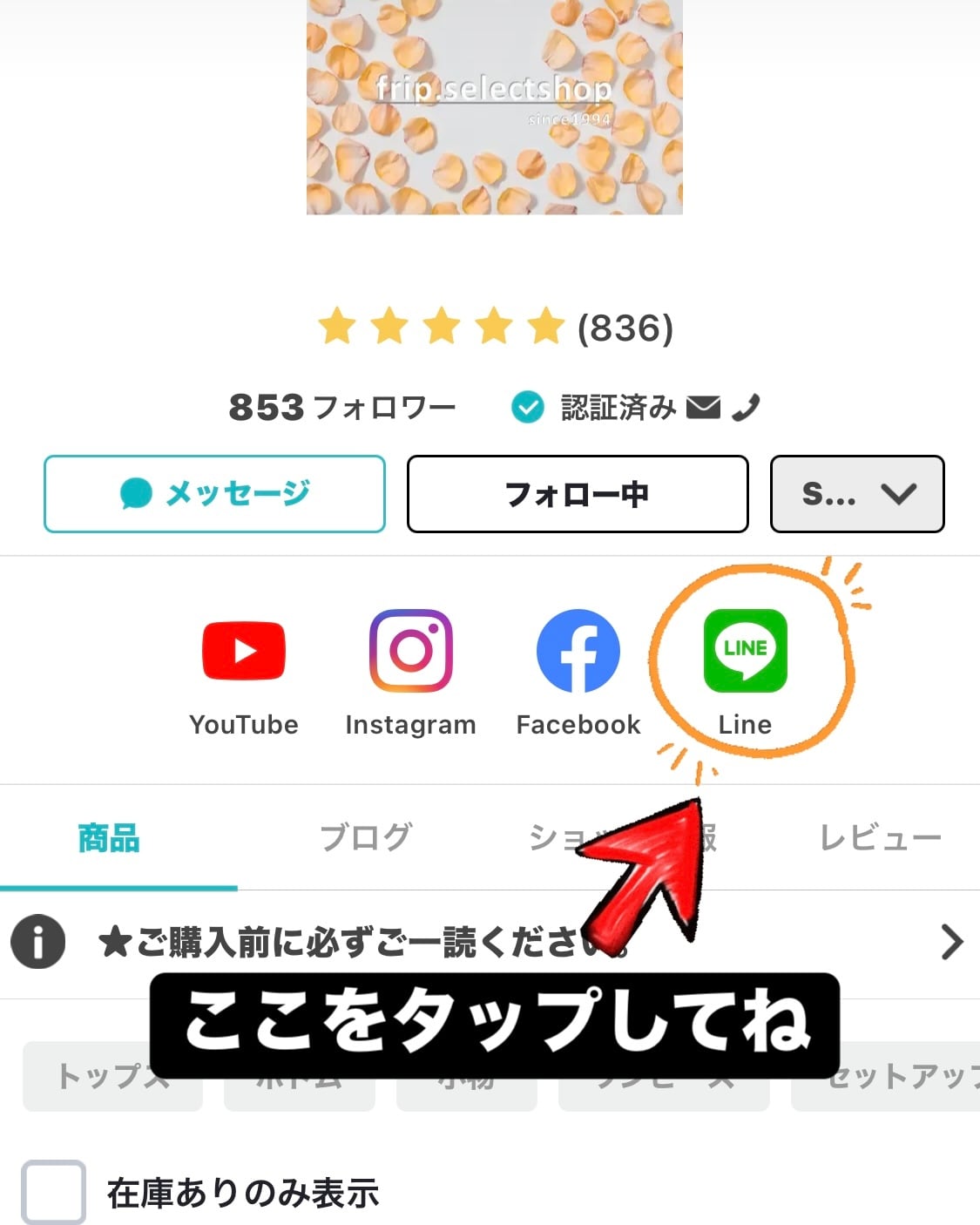The image size is (980, 1225).
Task: Click the info icon beside purchase notice
Action: [x=37, y=942]
